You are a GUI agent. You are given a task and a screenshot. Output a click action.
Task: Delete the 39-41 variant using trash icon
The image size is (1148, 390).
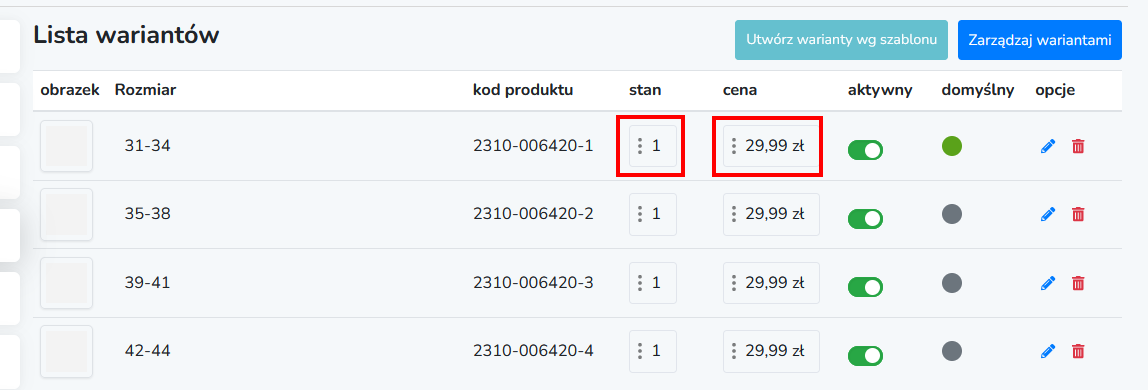1078,282
